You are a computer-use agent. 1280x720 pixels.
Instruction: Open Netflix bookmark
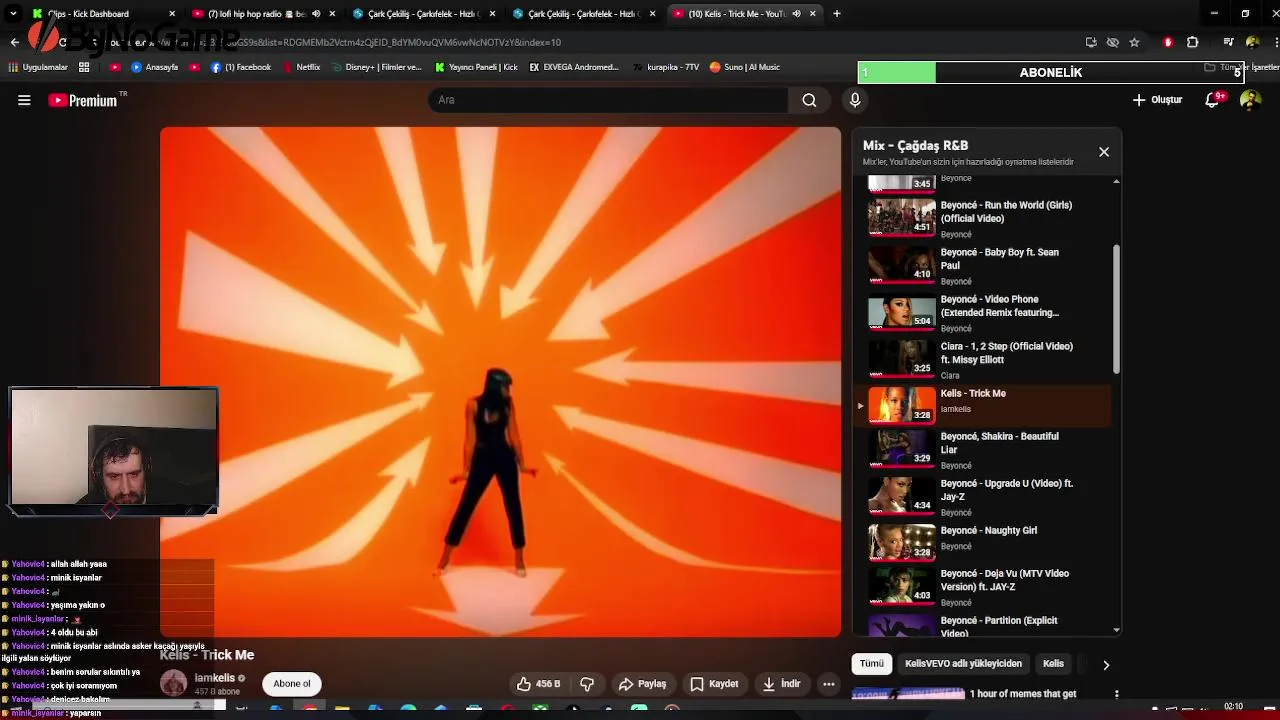coord(301,67)
